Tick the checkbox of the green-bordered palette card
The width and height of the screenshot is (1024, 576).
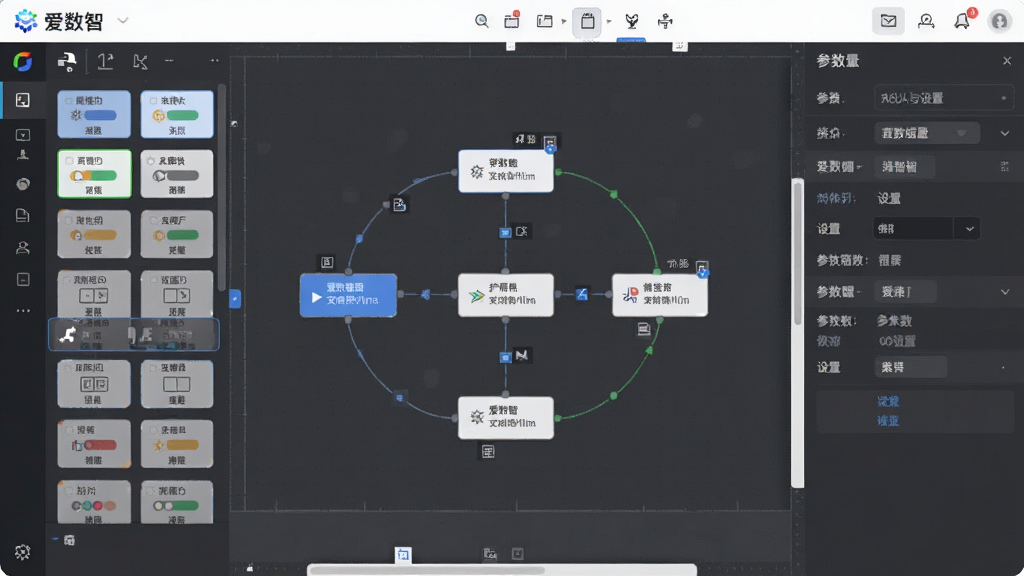[69, 161]
